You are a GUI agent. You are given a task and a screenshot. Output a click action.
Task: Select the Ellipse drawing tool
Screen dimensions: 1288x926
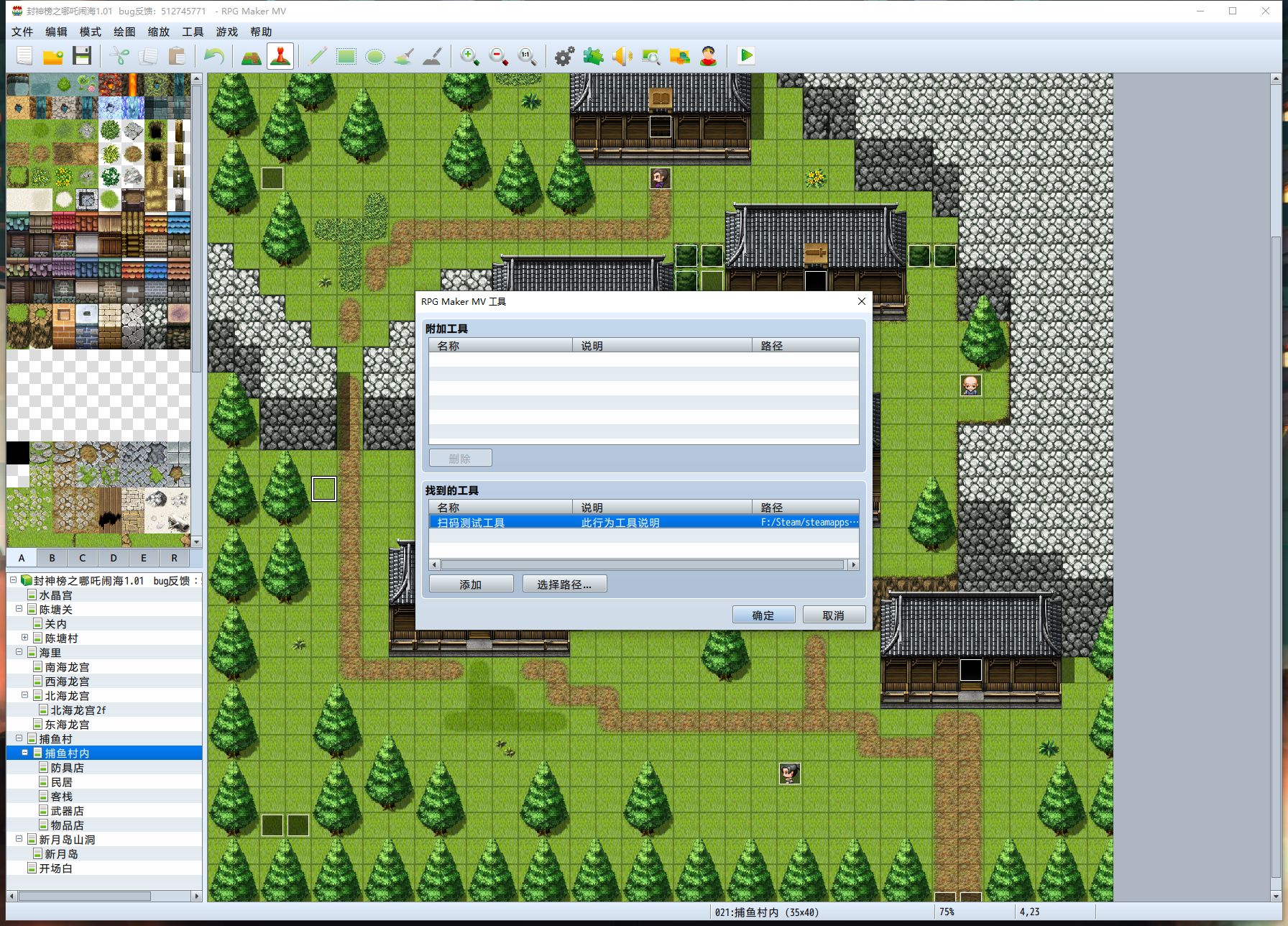pos(375,56)
